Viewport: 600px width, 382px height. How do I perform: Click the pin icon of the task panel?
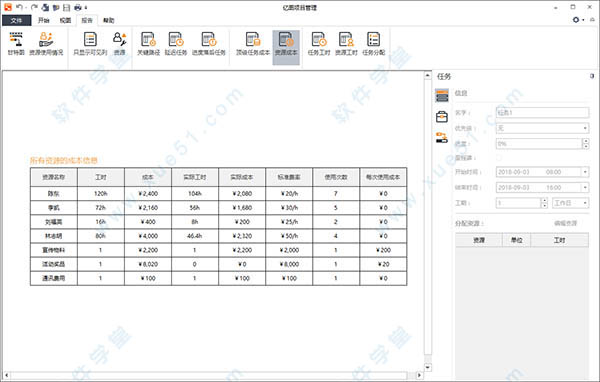coord(592,76)
